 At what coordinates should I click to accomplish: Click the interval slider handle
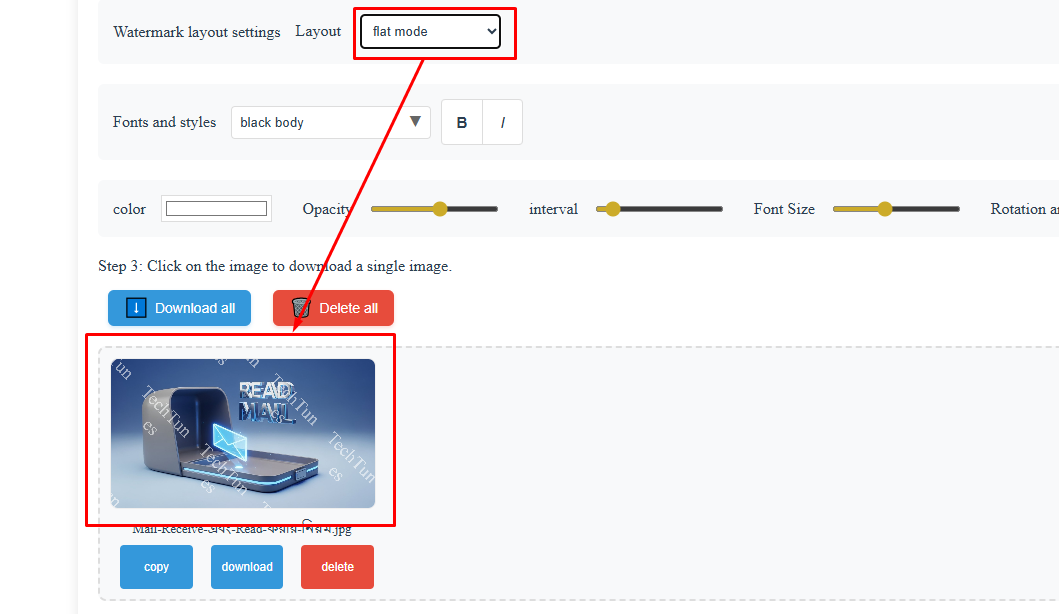(613, 209)
